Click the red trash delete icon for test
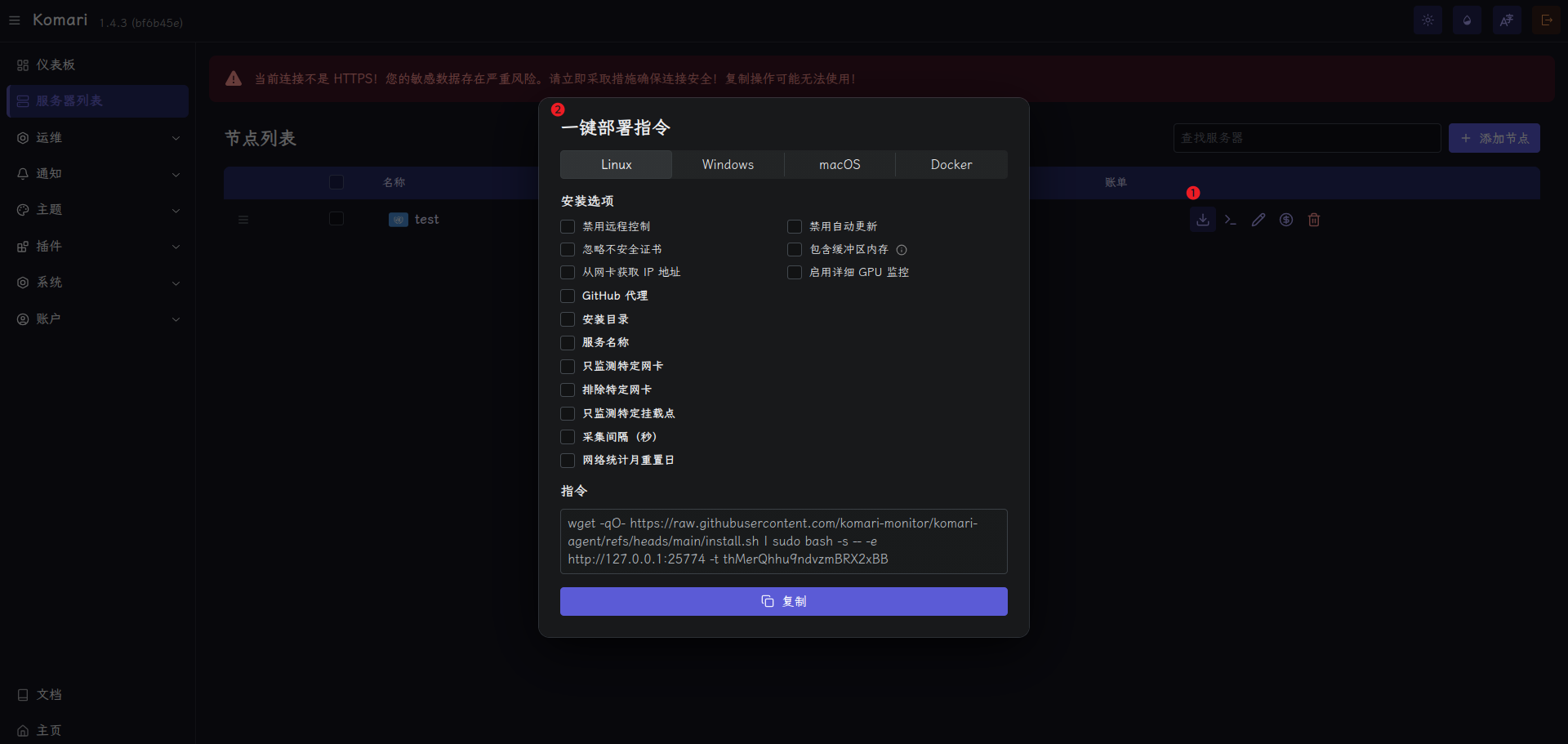This screenshot has width=1568, height=744. coord(1314,220)
